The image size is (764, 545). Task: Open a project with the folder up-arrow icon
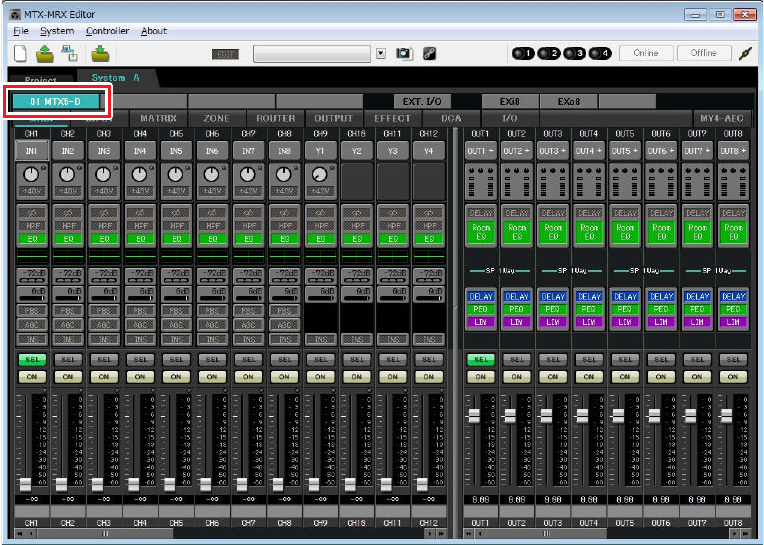45,54
